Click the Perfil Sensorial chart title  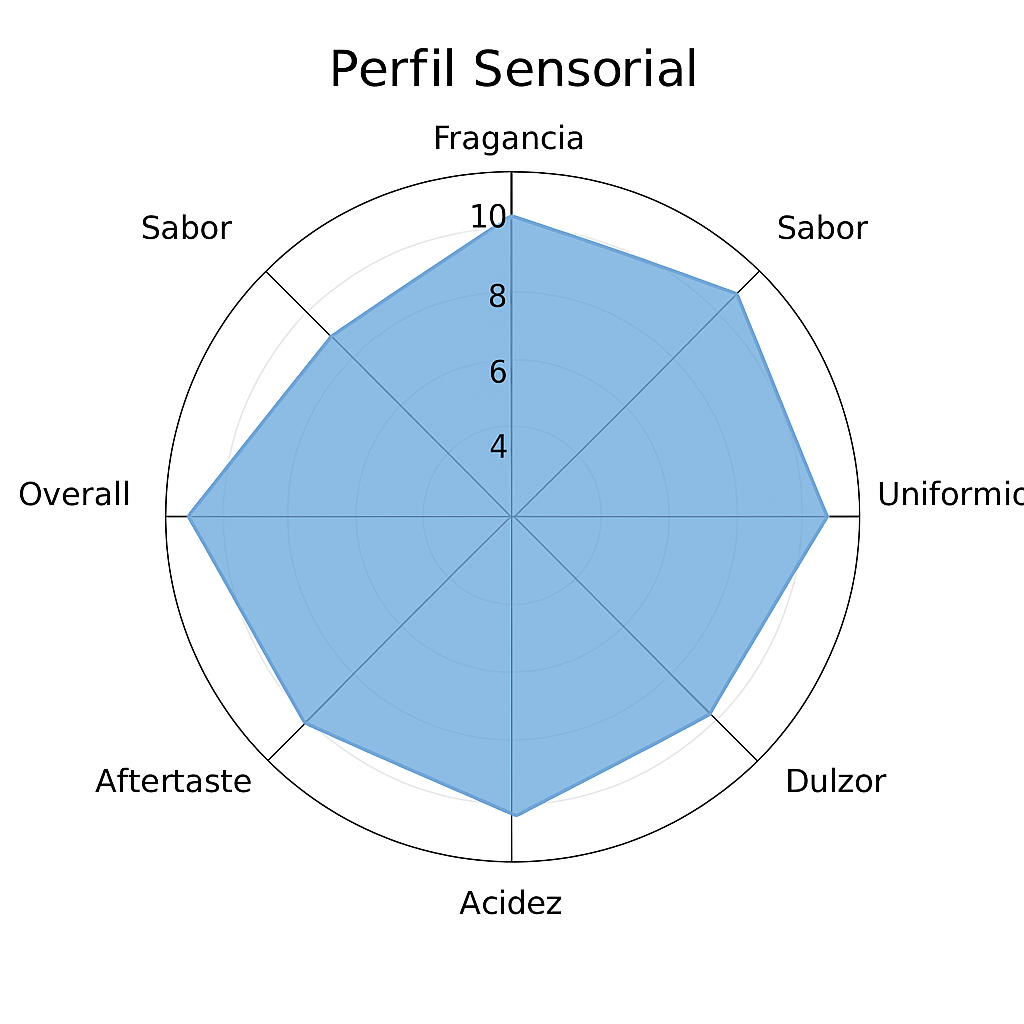pos(513,69)
